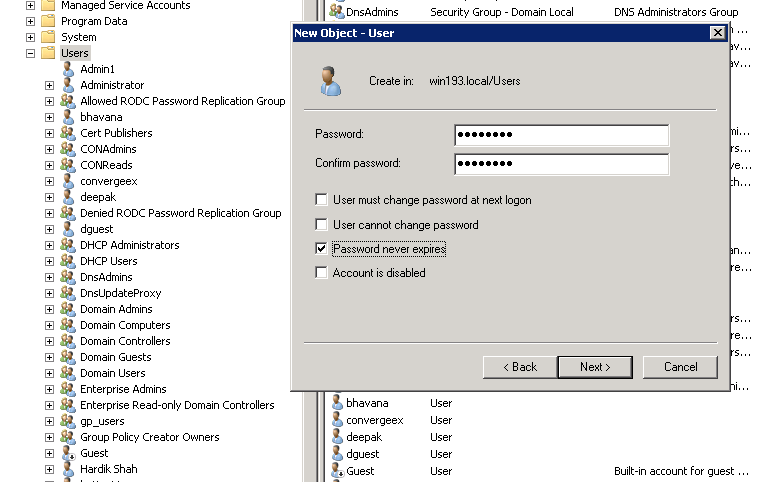Uncheck Password never expires

(x=321, y=249)
